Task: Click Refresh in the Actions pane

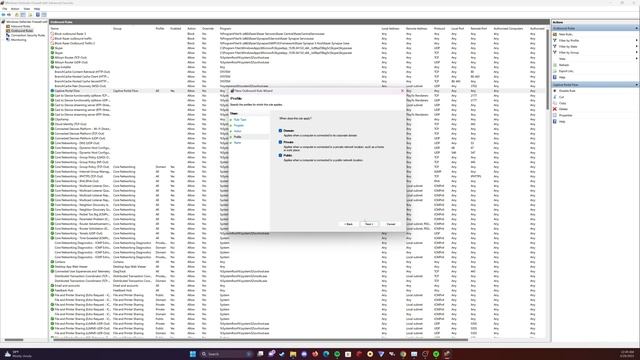Action: (564, 65)
